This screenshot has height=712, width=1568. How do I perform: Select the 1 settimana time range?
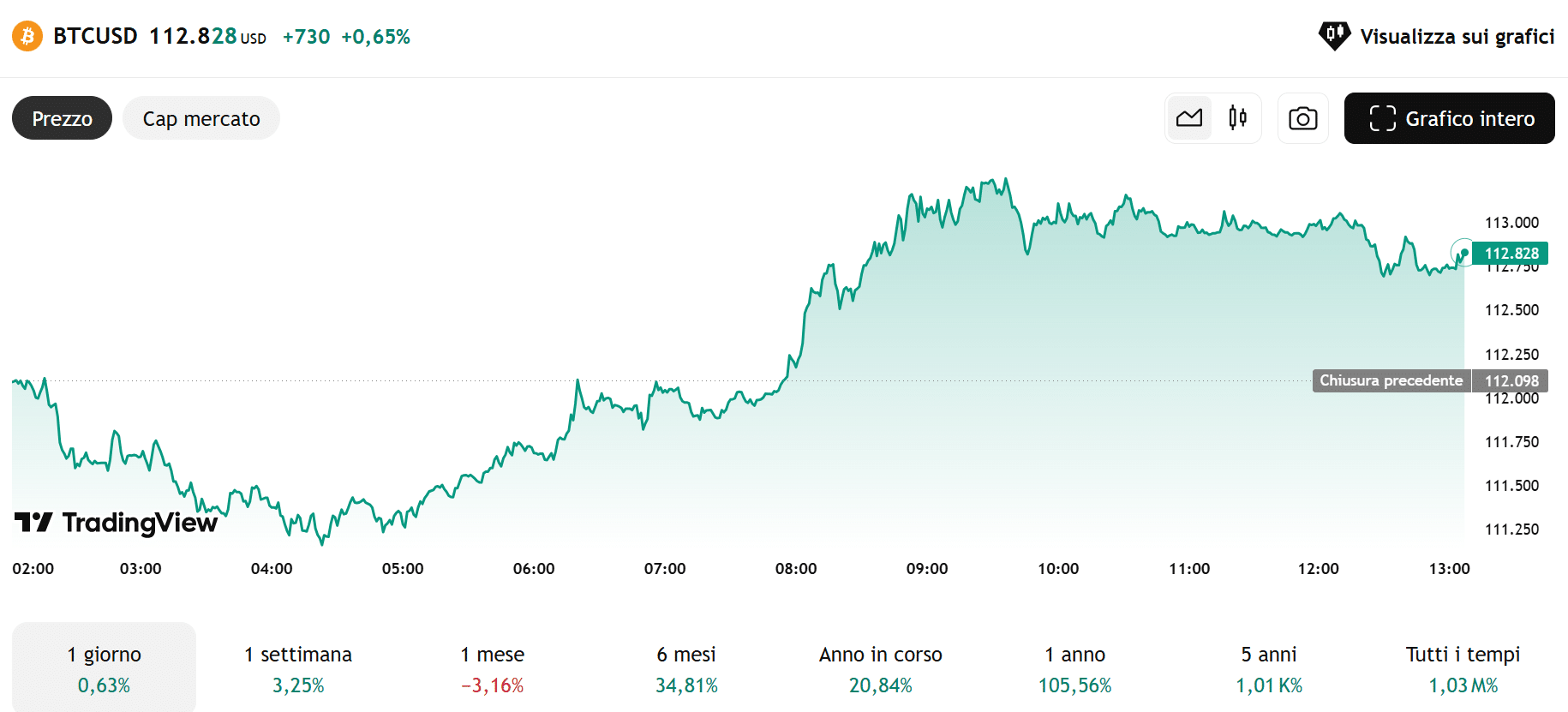tap(297, 668)
